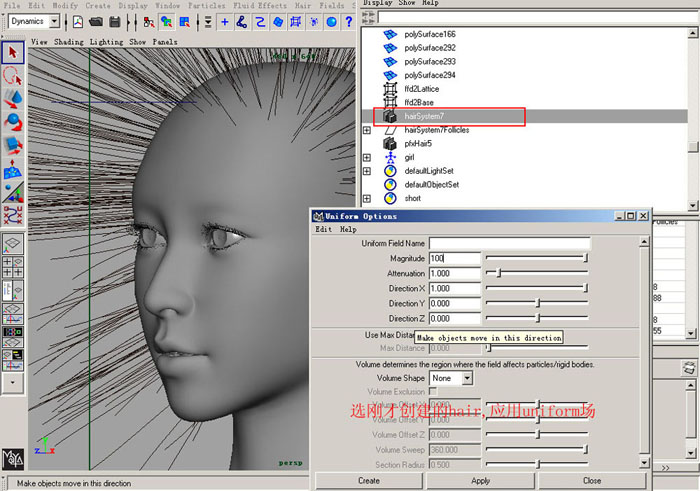The width and height of the screenshot is (700, 491).
Task: Open the Dynamics menu set dropdown
Action: (54, 21)
